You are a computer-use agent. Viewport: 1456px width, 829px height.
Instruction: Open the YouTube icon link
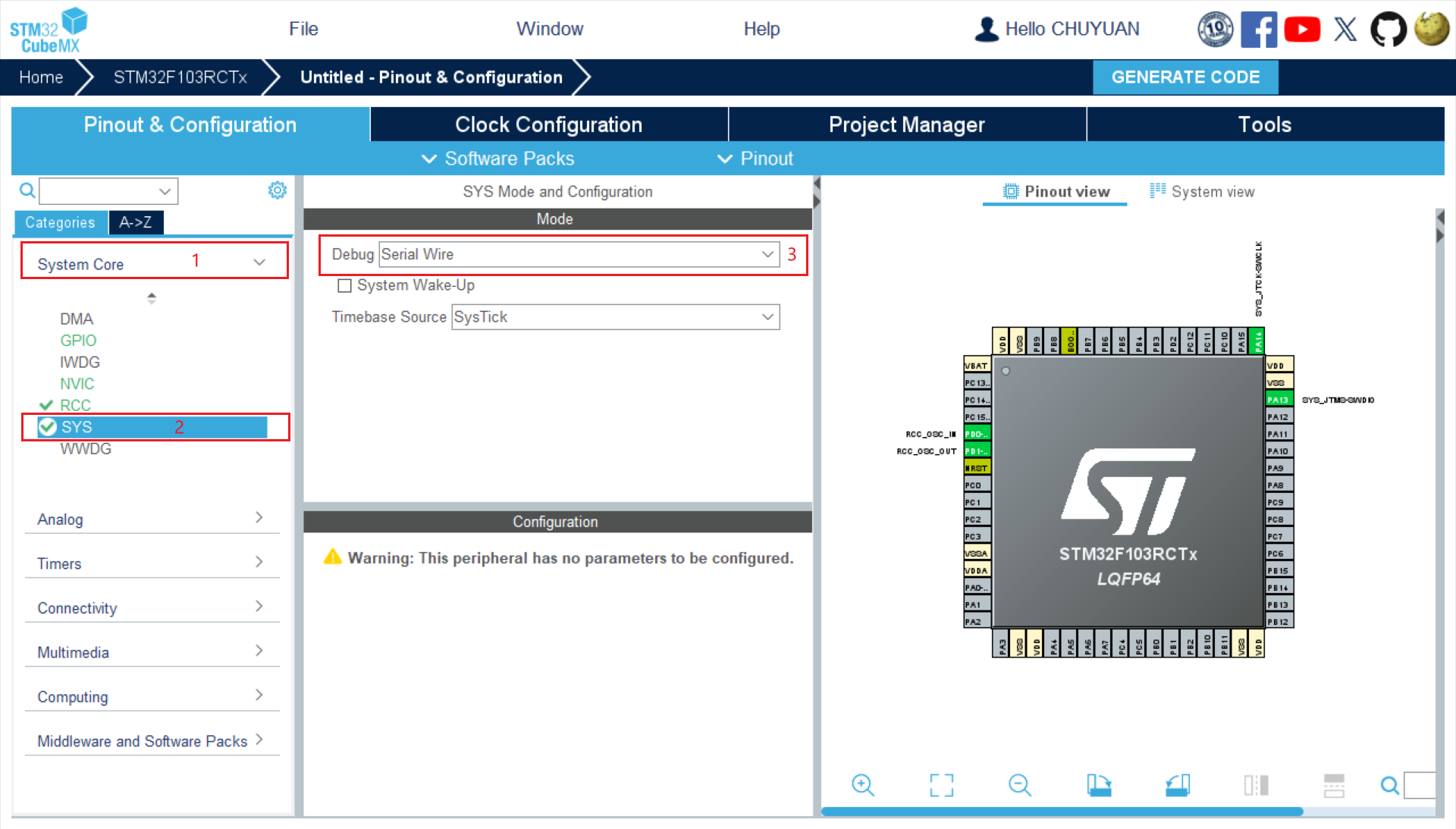pyautogui.click(x=1302, y=30)
